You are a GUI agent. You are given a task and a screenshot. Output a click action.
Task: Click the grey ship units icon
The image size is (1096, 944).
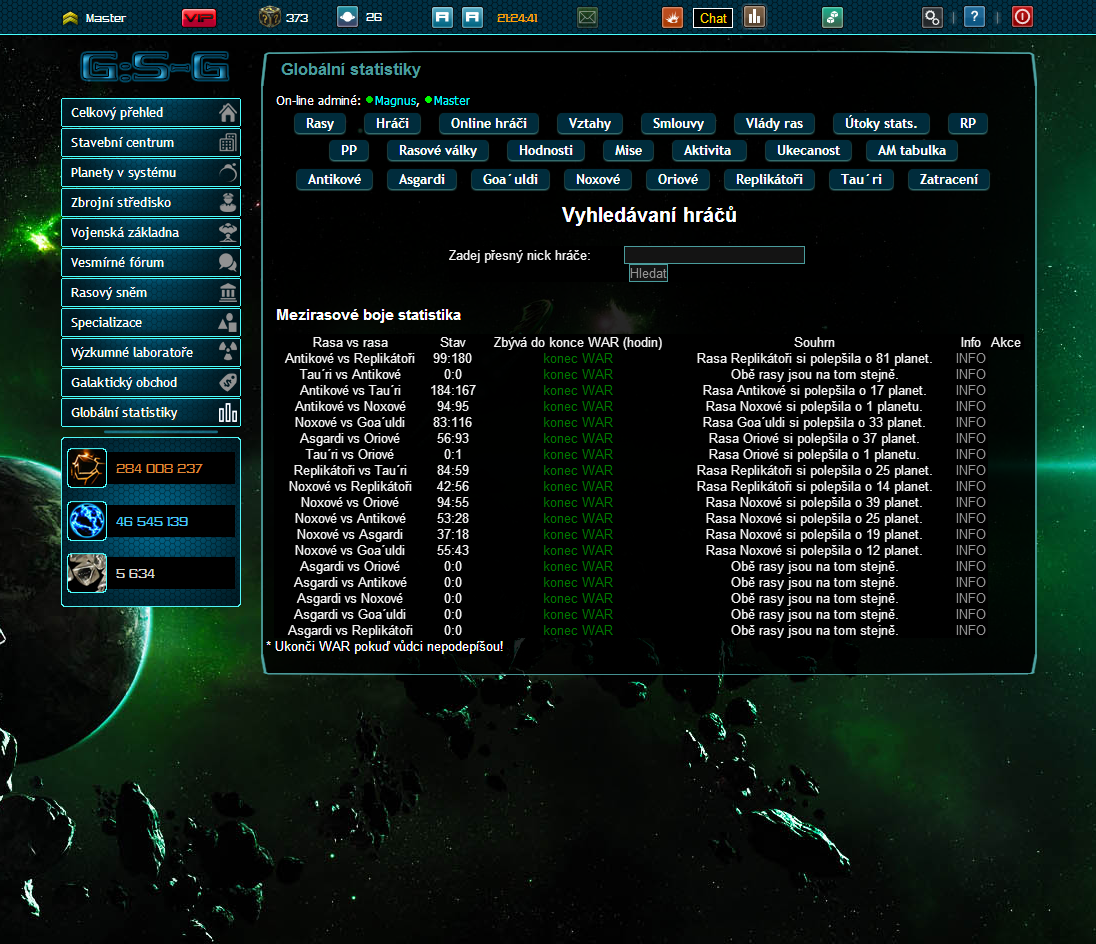point(87,573)
